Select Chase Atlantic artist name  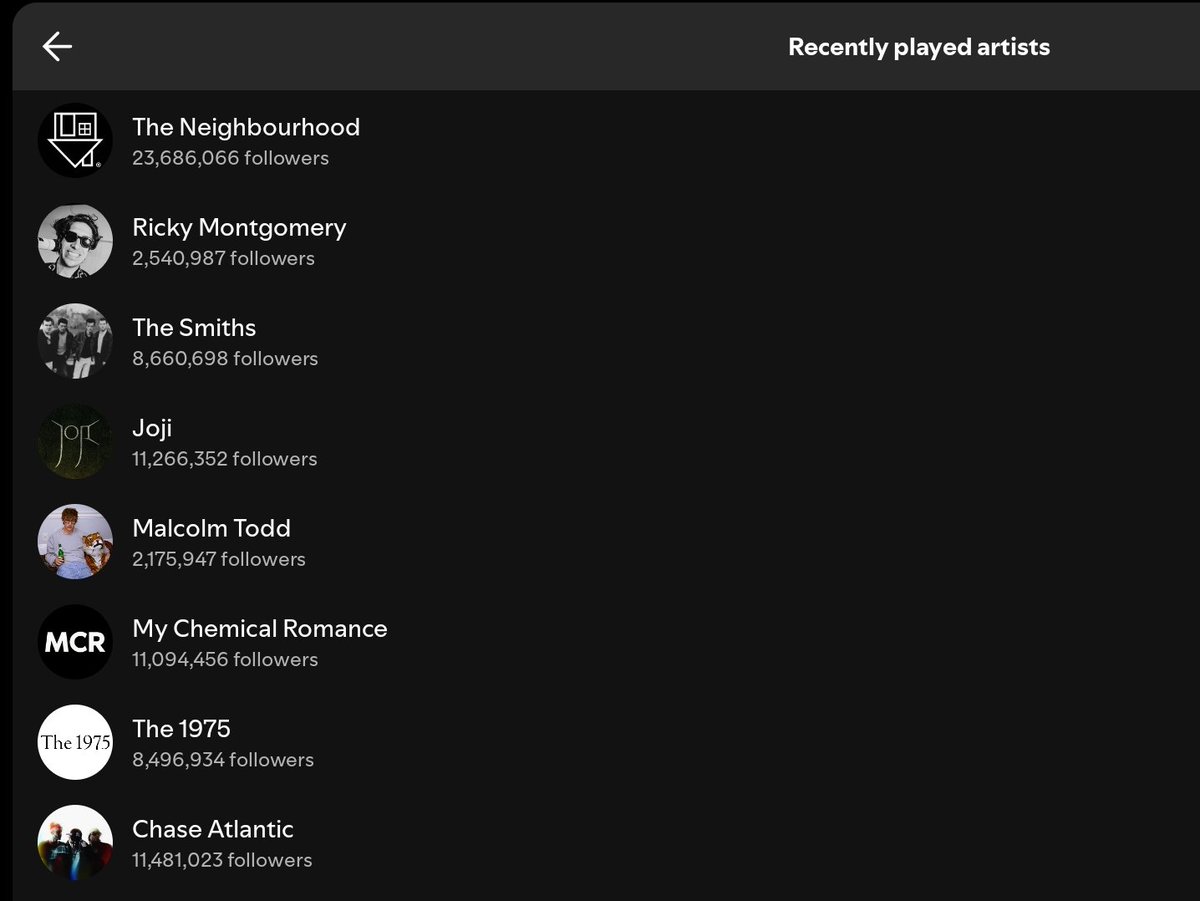pyautogui.click(x=213, y=829)
